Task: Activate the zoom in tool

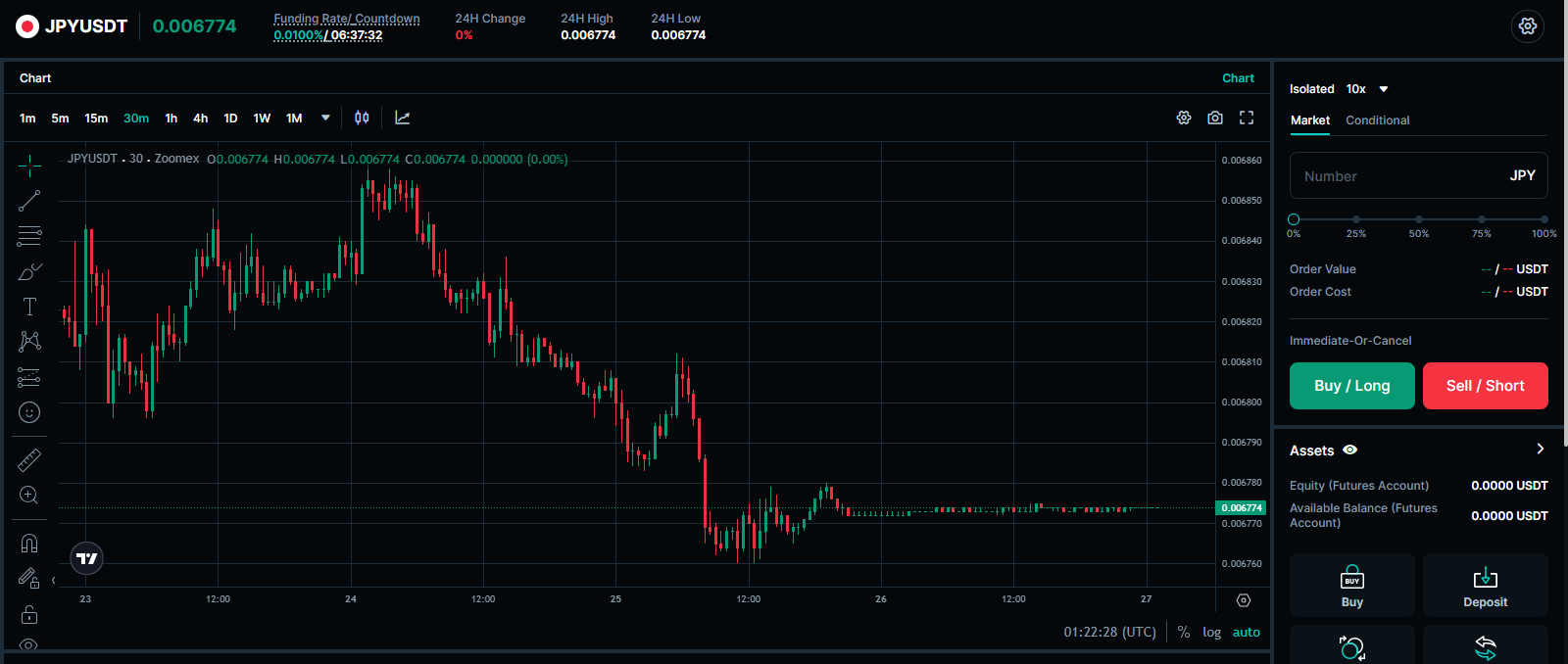Action: [x=29, y=495]
